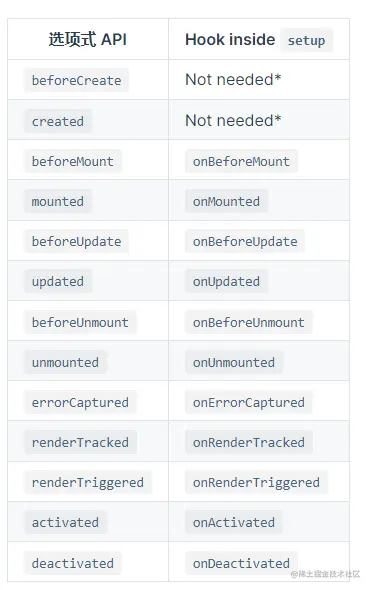Viewport: 372px width, 590px height.
Task: Select the onUpdated hook tag
Action: [x=226, y=281]
